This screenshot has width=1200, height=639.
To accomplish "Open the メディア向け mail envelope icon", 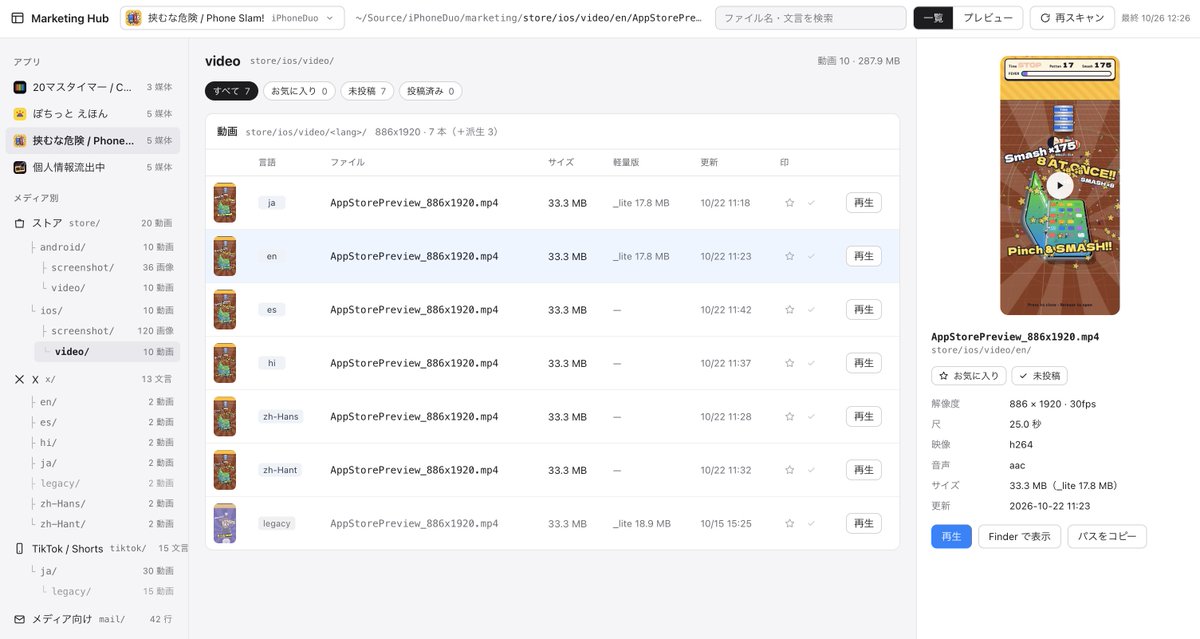I will (20, 619).
